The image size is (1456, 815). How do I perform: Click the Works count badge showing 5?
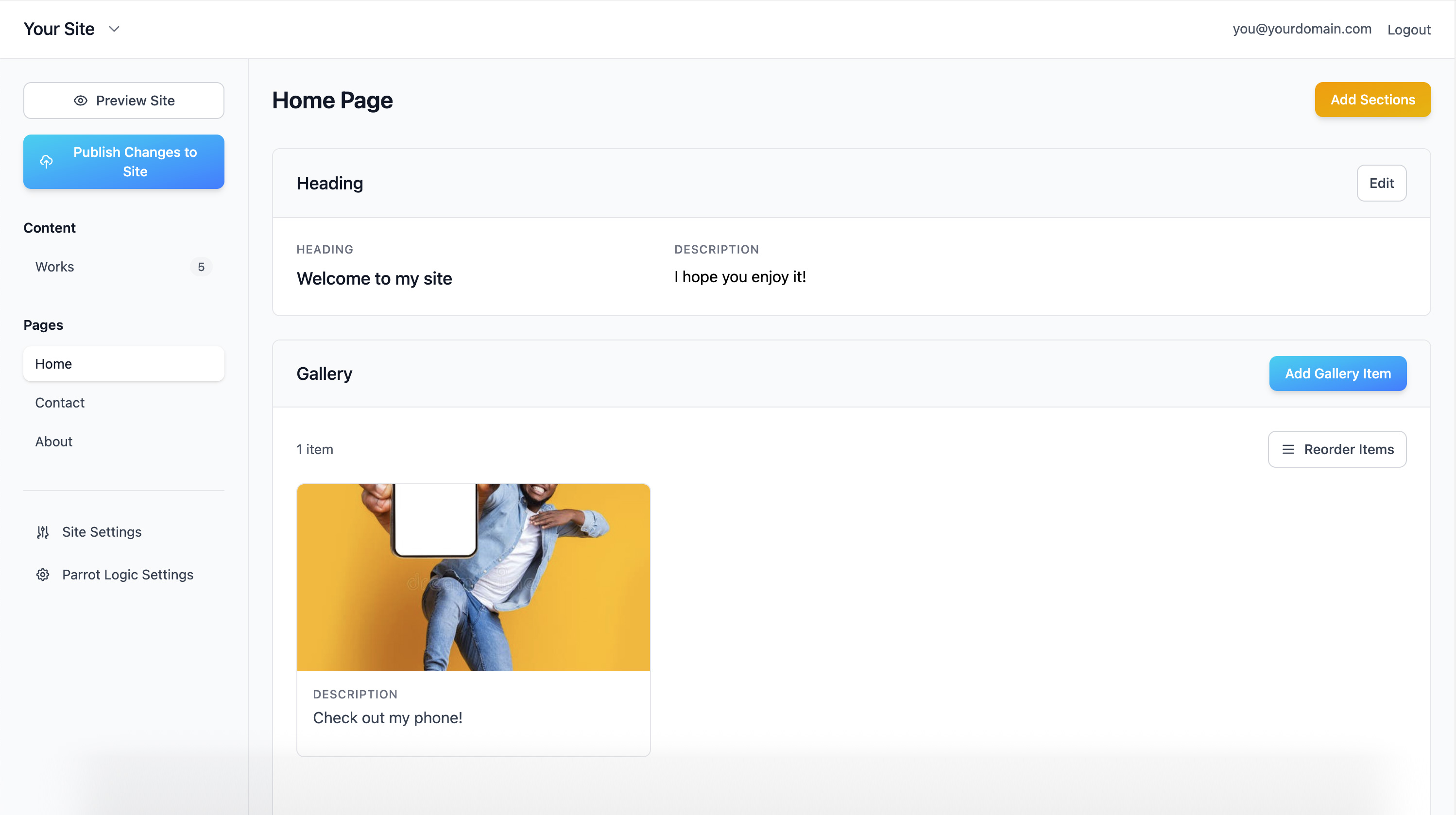tap(201, 267)
